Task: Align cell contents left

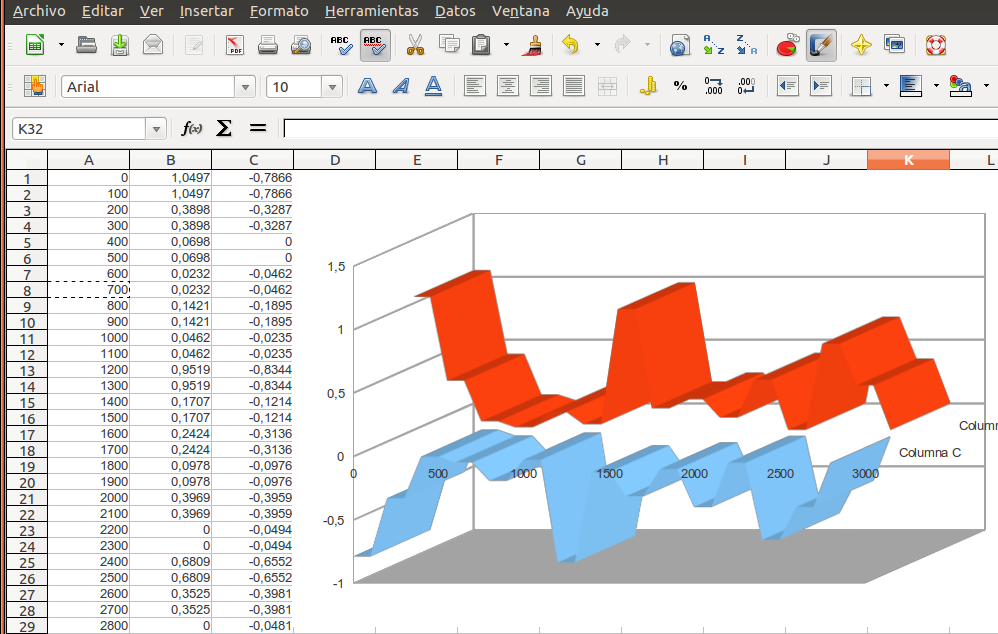Action: (x=474, y=86)
